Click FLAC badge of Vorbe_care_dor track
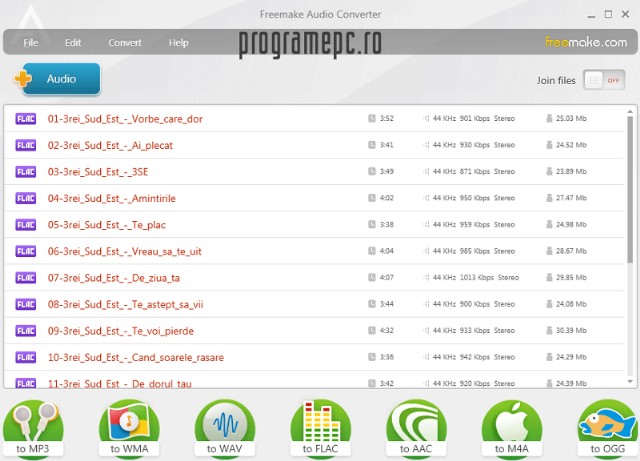The width and height of the screenshot is (640, 461). point(26,119)
